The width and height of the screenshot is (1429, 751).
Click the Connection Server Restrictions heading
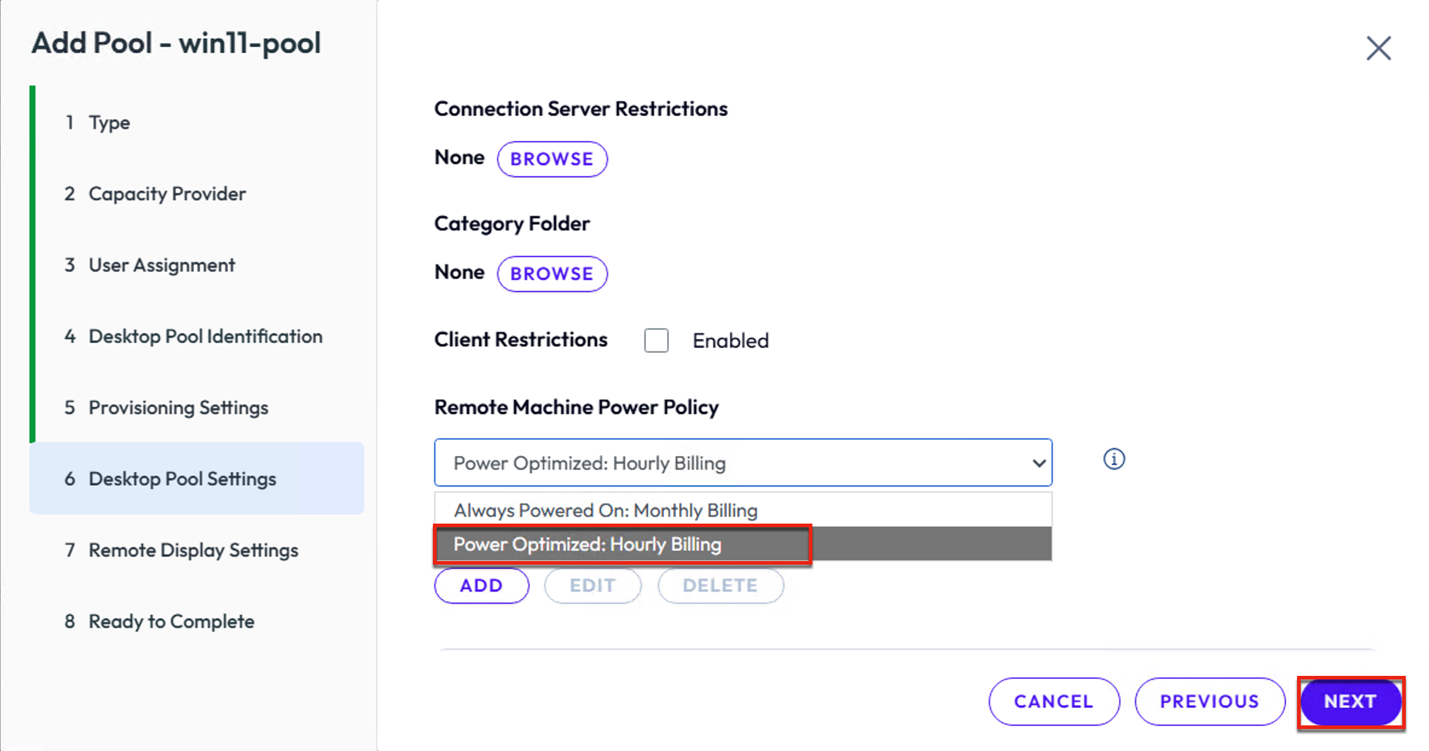581,109
